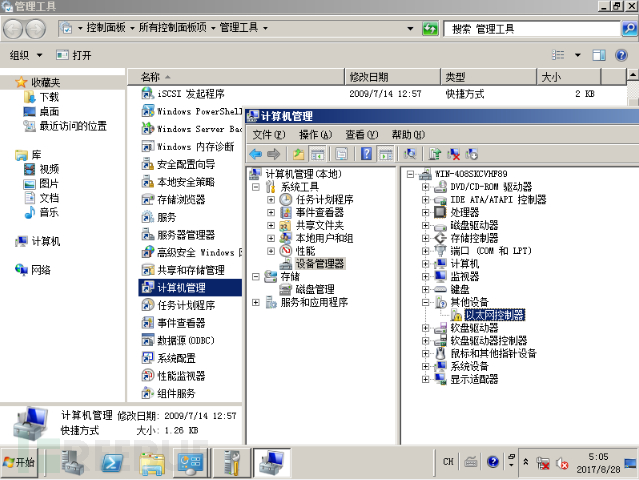Click the CH language indicator in taskbar
Screen dimensions: 639x480
tap(448, 462)
